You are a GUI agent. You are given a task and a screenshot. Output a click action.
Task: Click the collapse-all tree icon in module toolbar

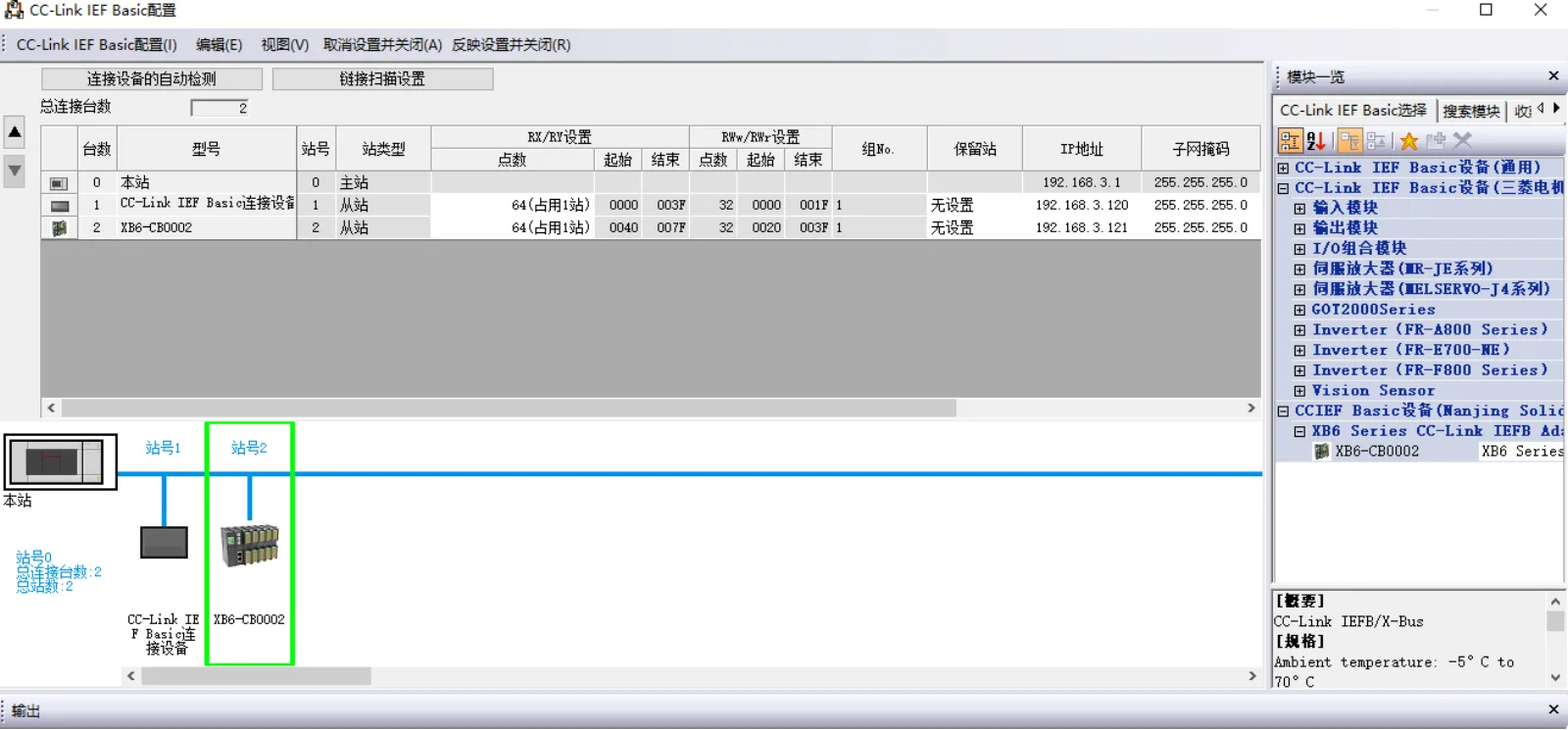pyautogui.click(x=1376, y=141)
